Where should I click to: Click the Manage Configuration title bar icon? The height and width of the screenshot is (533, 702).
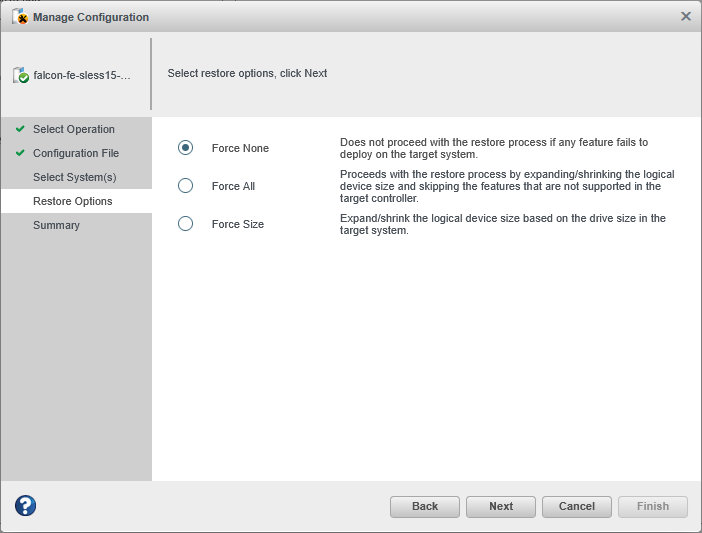(20, 17)
